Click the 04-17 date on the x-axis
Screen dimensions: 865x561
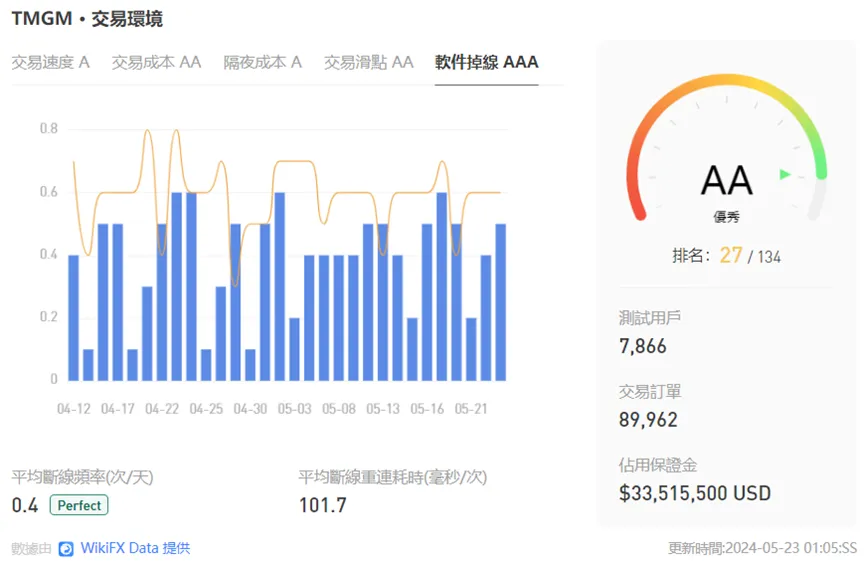pos(118,409)
